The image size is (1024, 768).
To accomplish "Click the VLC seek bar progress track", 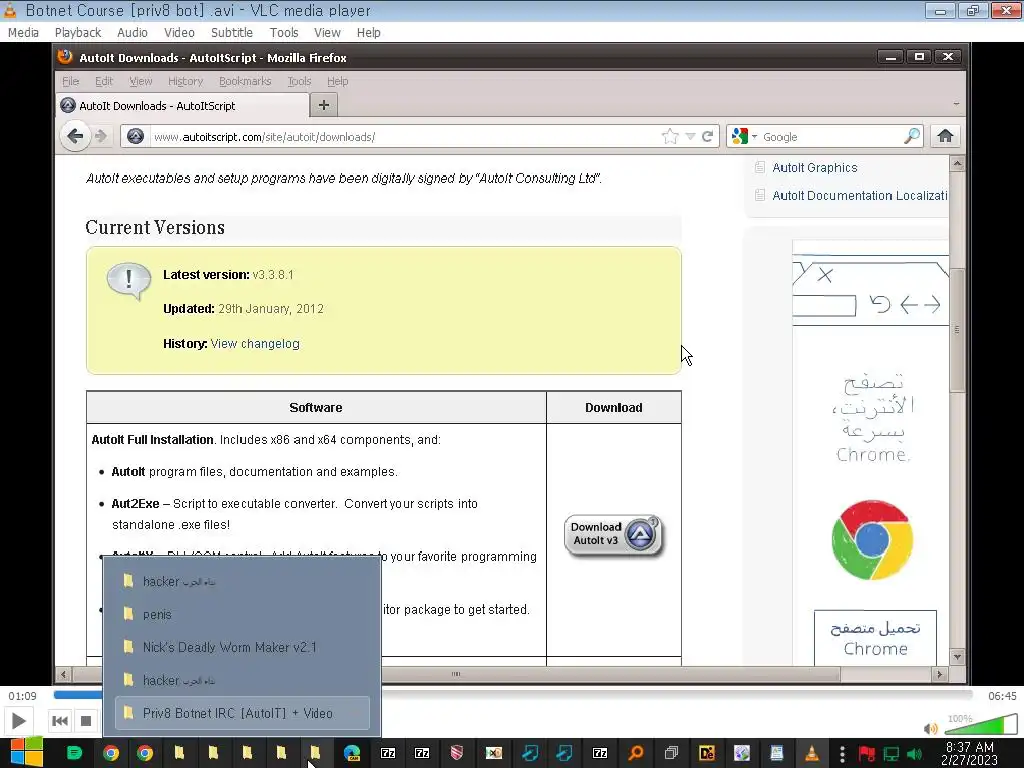I will click(513, 695).
